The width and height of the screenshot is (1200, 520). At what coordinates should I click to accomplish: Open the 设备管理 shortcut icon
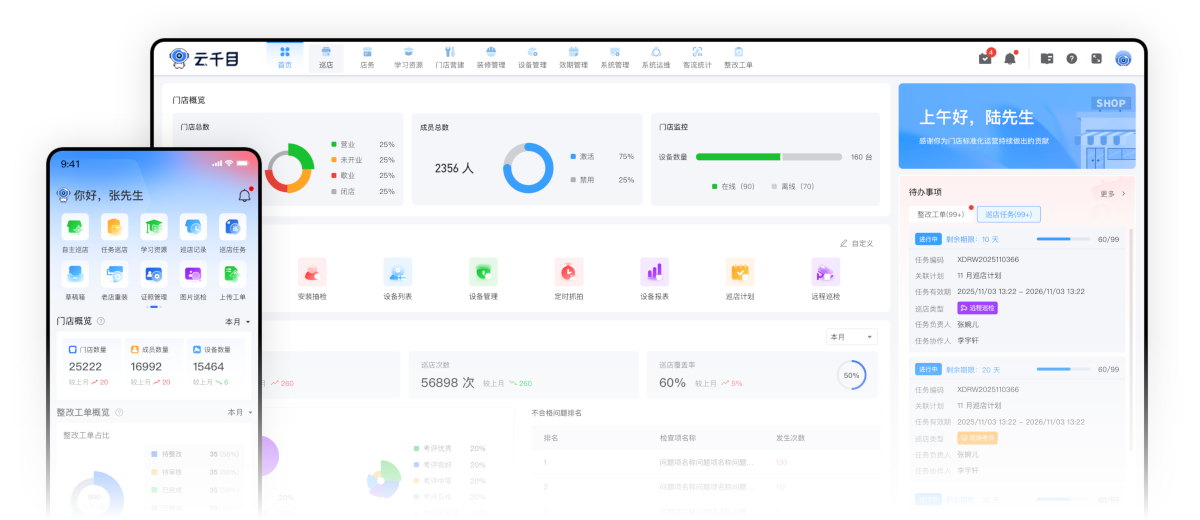(x=483, y=272)
